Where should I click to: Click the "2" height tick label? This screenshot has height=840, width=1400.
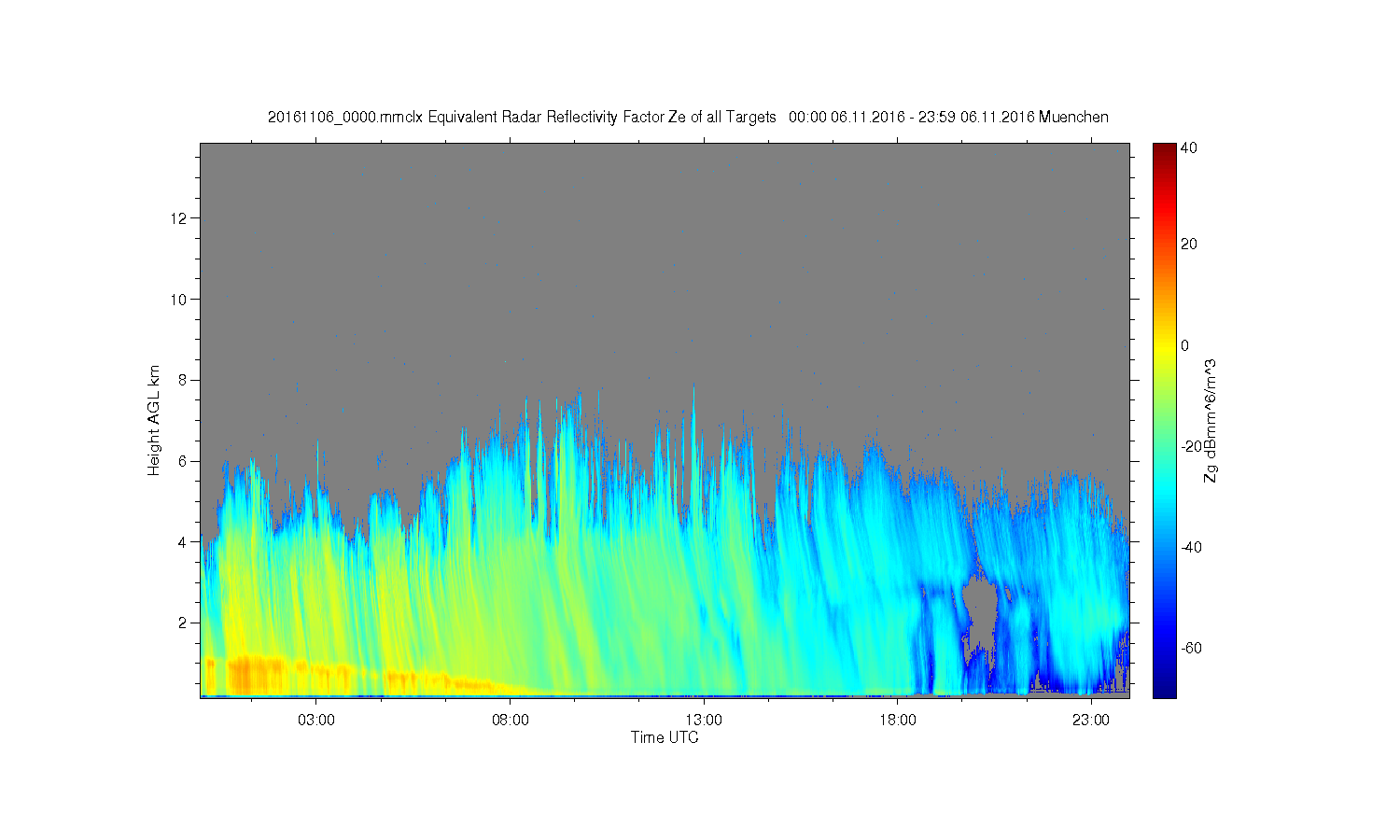point(185,623)
